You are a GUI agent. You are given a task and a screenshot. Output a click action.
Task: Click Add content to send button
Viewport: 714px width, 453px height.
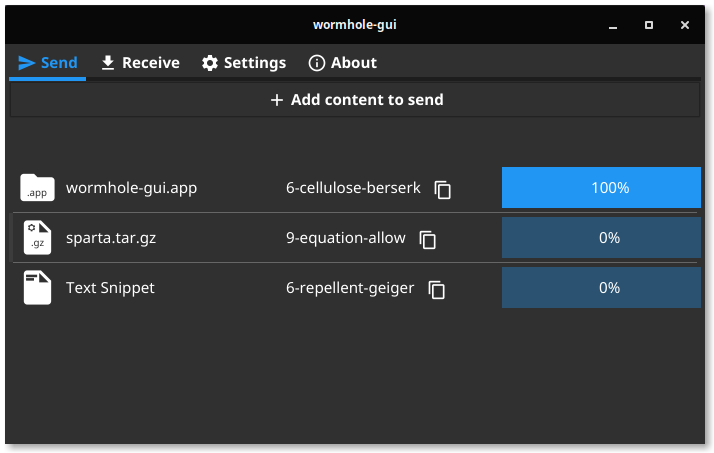(x=355, y=100)
